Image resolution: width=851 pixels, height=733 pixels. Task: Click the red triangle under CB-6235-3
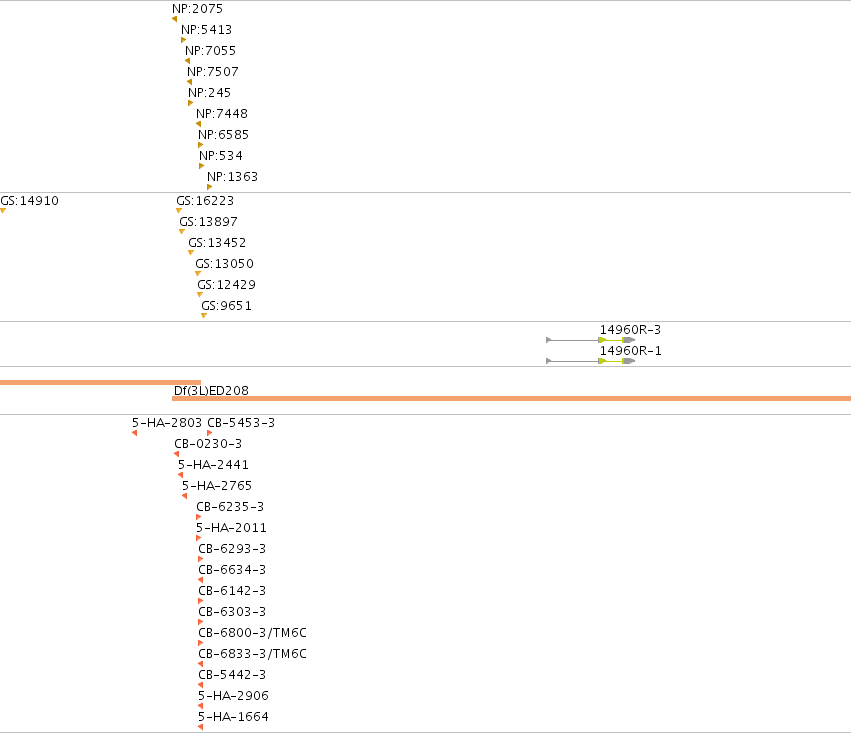click(199, 517)
